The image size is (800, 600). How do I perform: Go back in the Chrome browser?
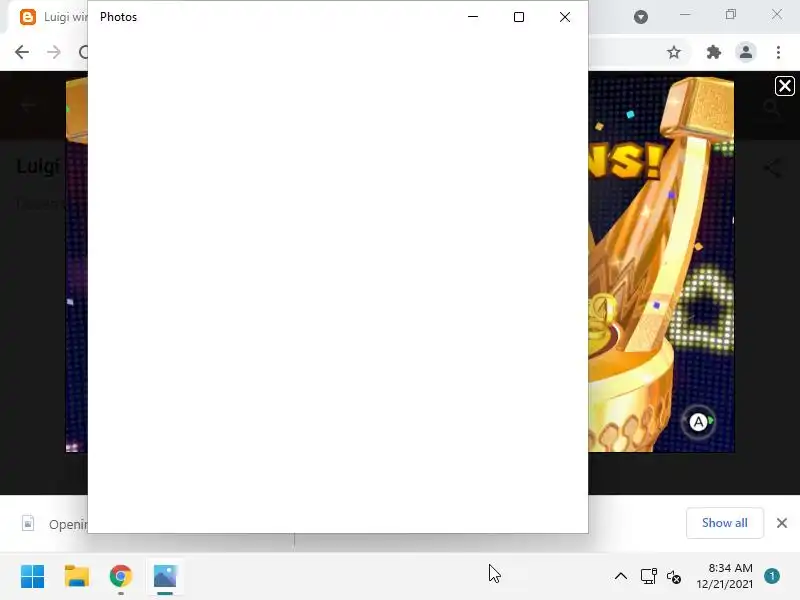pyautogui.click(x=22, y=52)
